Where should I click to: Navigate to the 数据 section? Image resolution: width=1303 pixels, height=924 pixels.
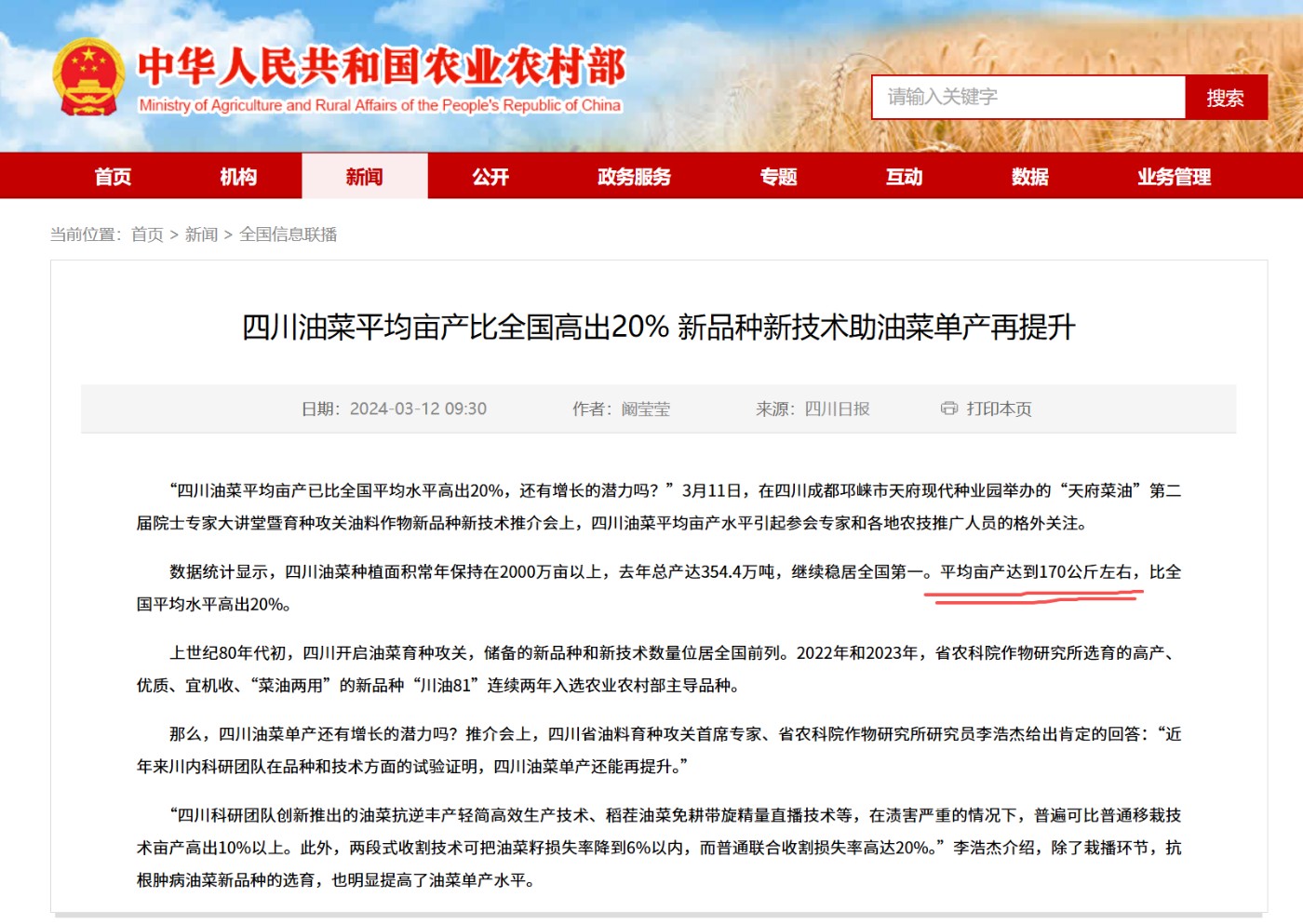[x=1029, y=177]
